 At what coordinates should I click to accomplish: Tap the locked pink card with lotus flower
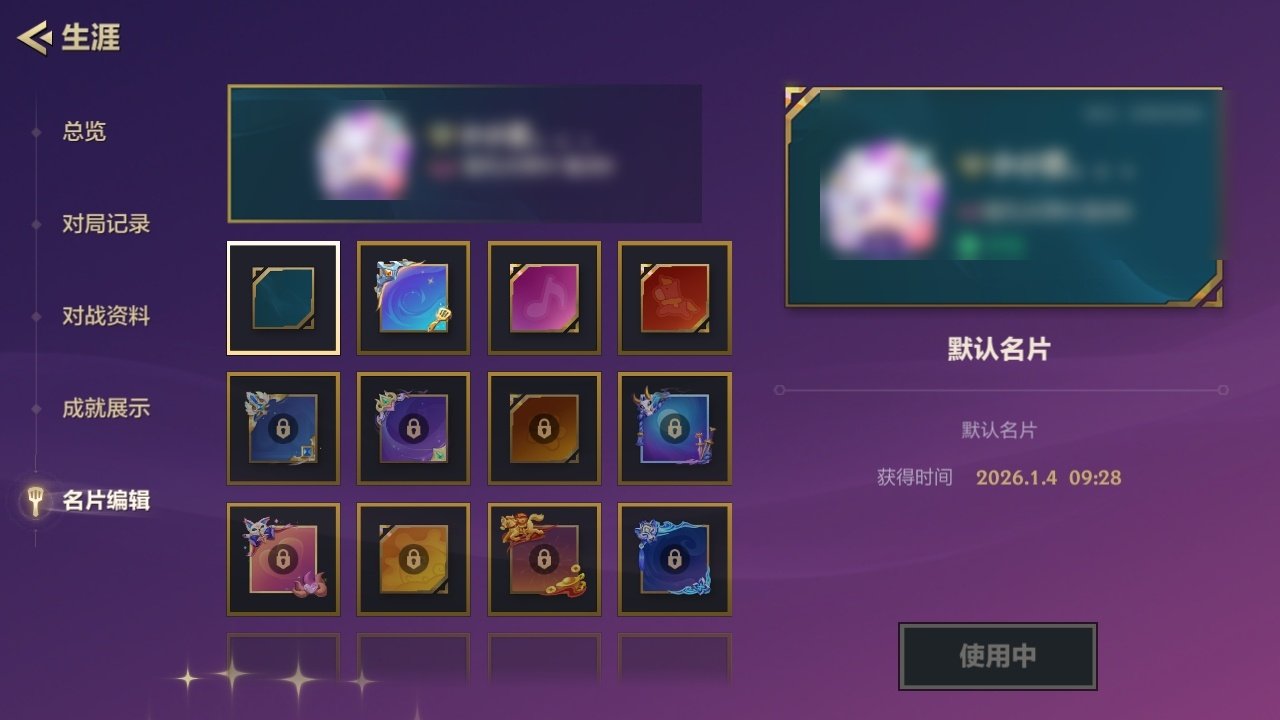tap(283, 559)
